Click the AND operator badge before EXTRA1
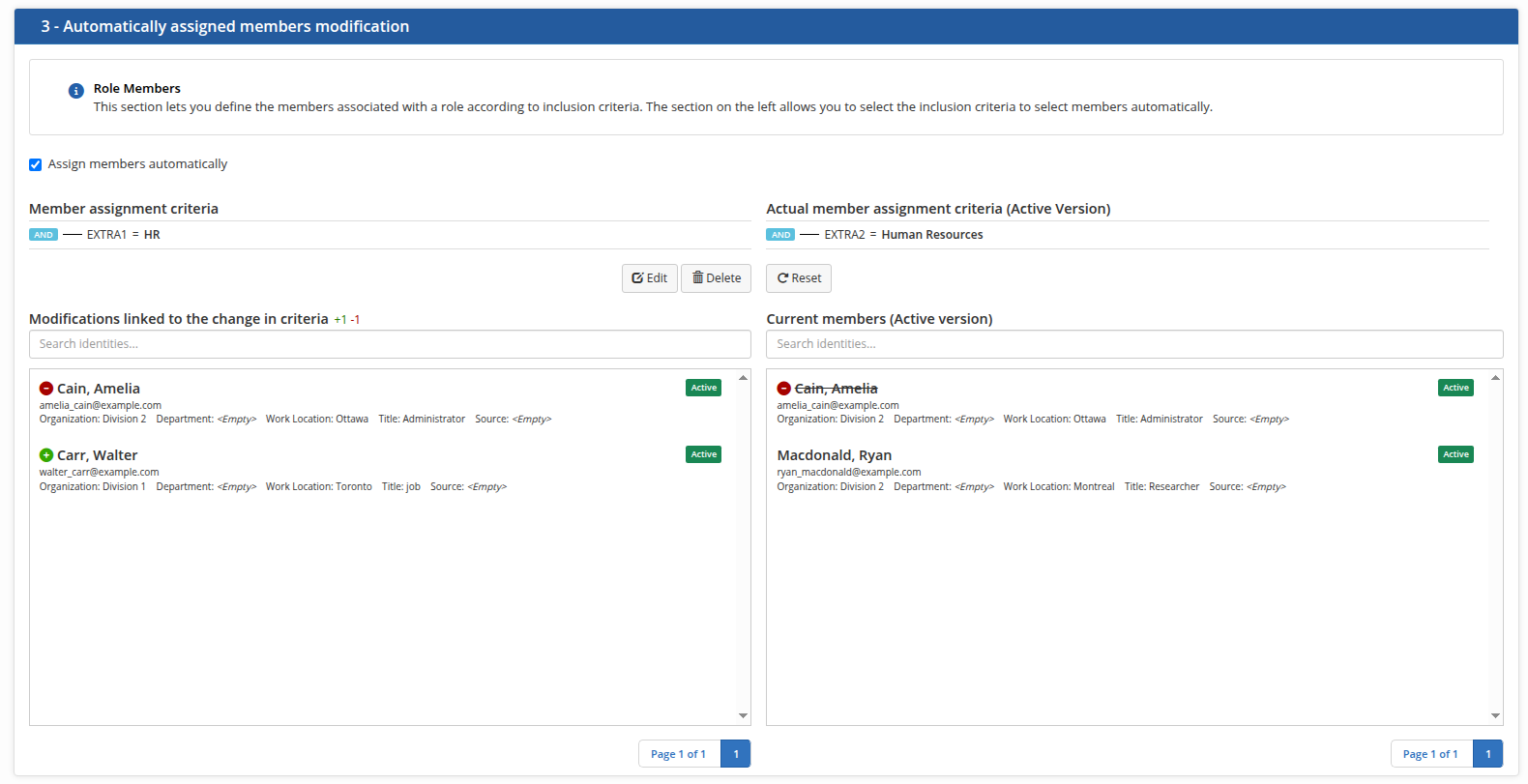 point(44,235)
